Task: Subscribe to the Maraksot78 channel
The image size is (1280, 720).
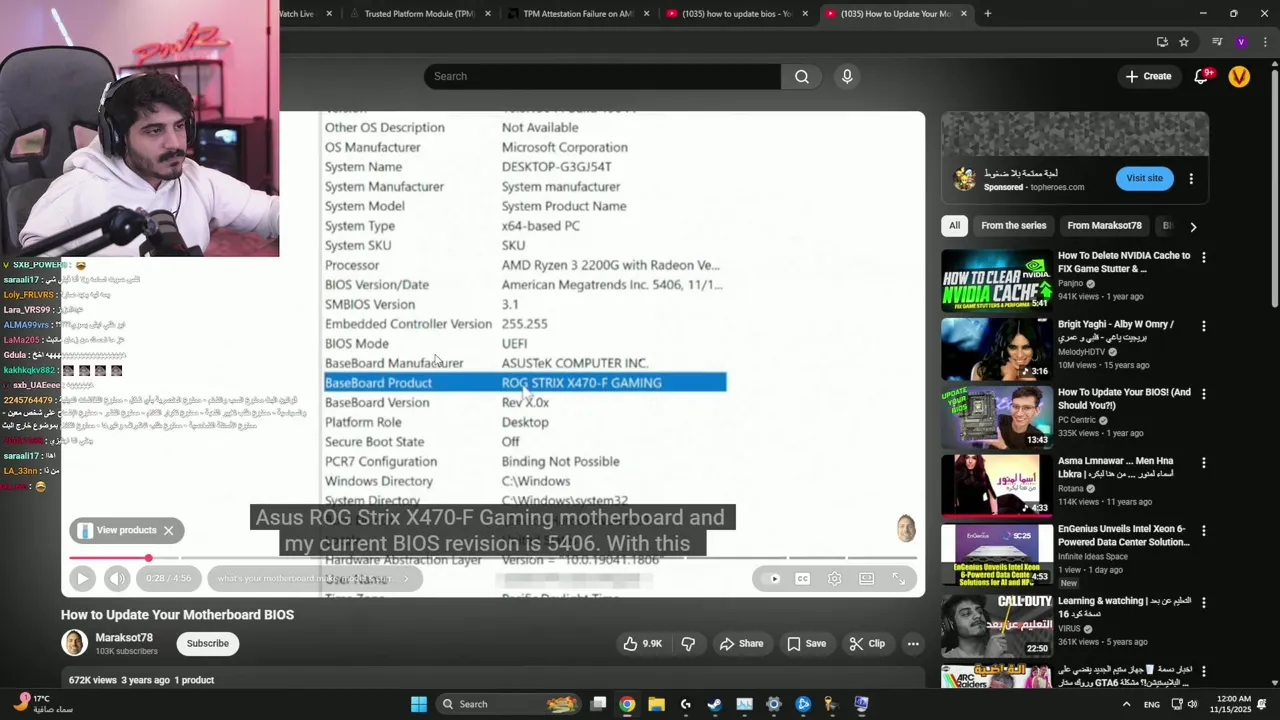Action: click(208, 643)
